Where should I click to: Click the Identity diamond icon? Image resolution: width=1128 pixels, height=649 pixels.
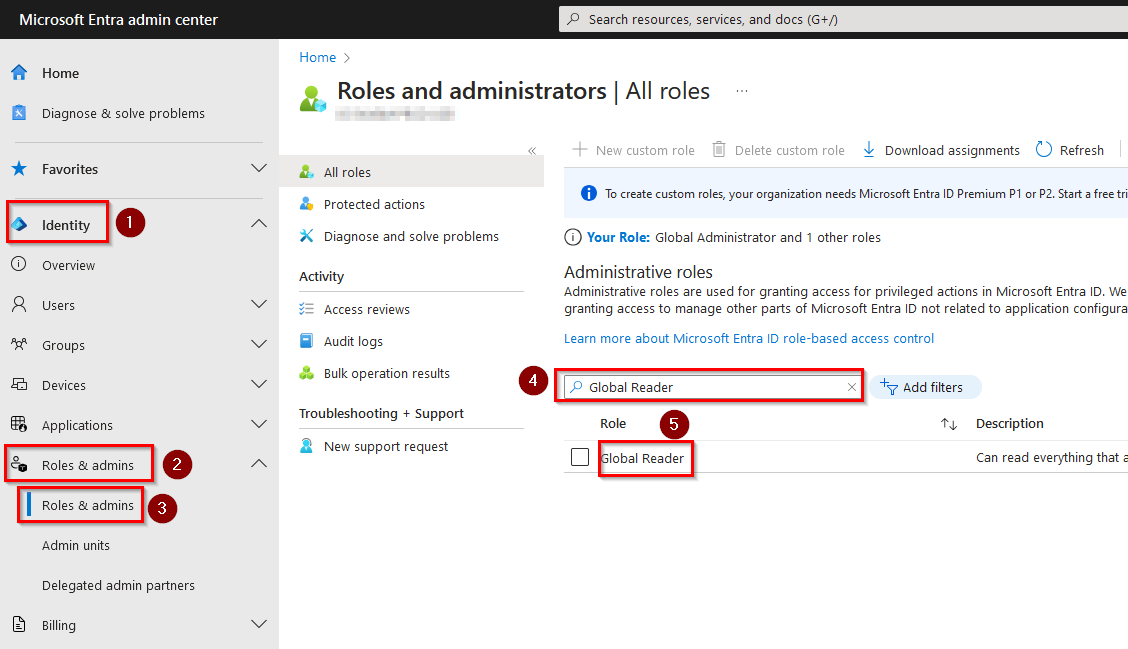pyautogui.click(x=19, y=224)
